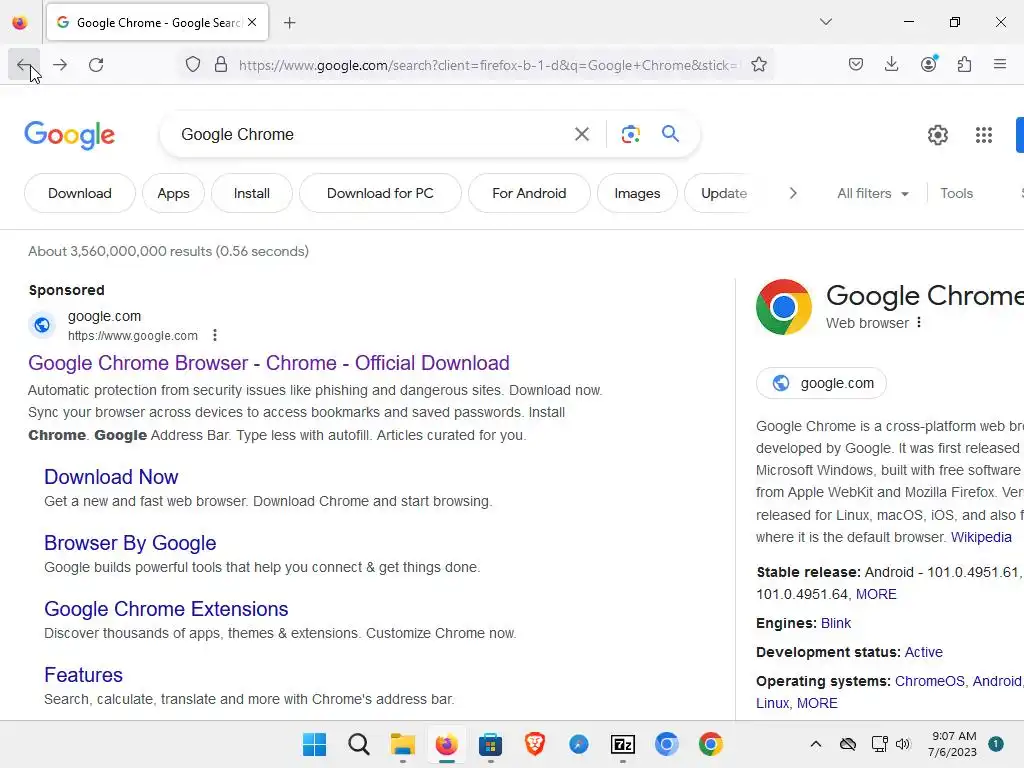
Task: Launch Brave browser from taskbar
Action: coord(535,744)
